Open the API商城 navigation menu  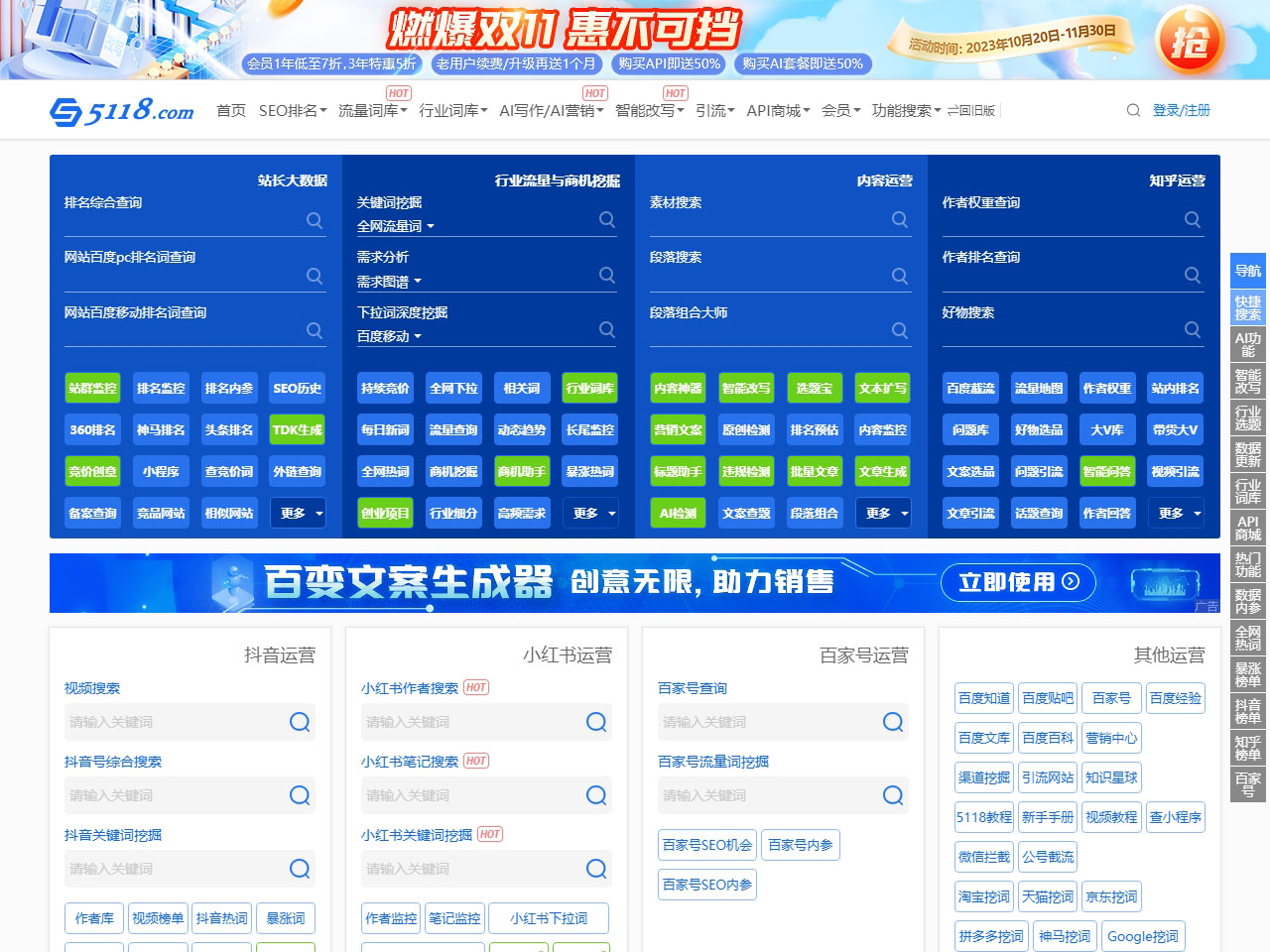778,110
